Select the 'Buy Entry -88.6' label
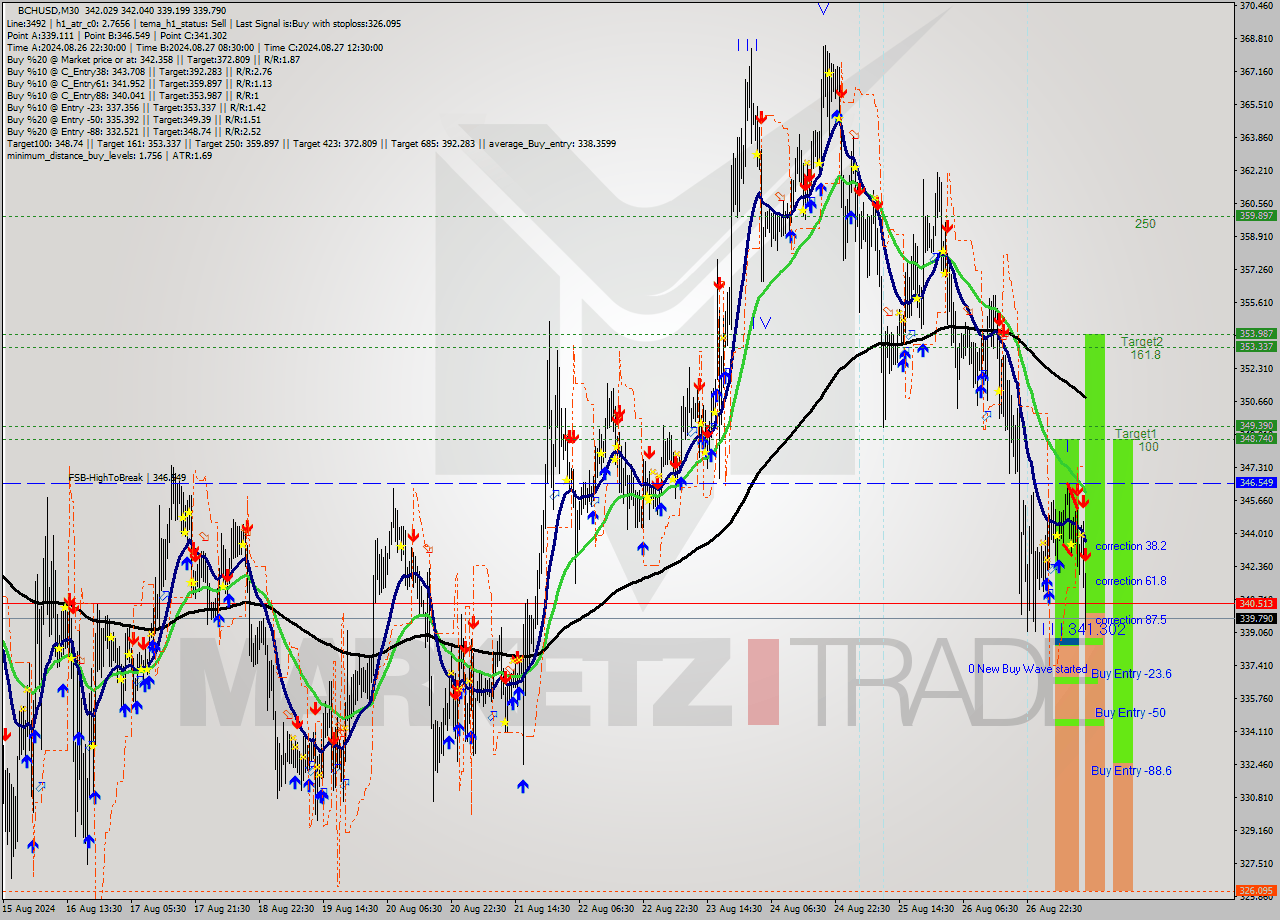 tap(1131, 771)
